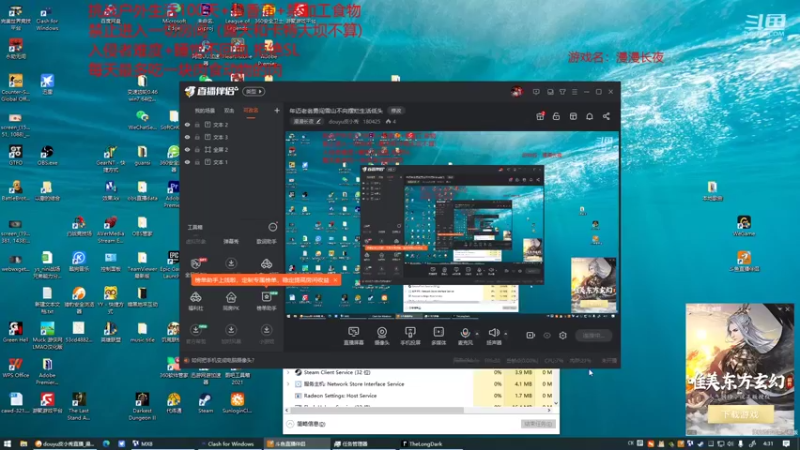Click 修改 to edit stream title
Screen dimensions: 800x450
(x=396, y=111)
